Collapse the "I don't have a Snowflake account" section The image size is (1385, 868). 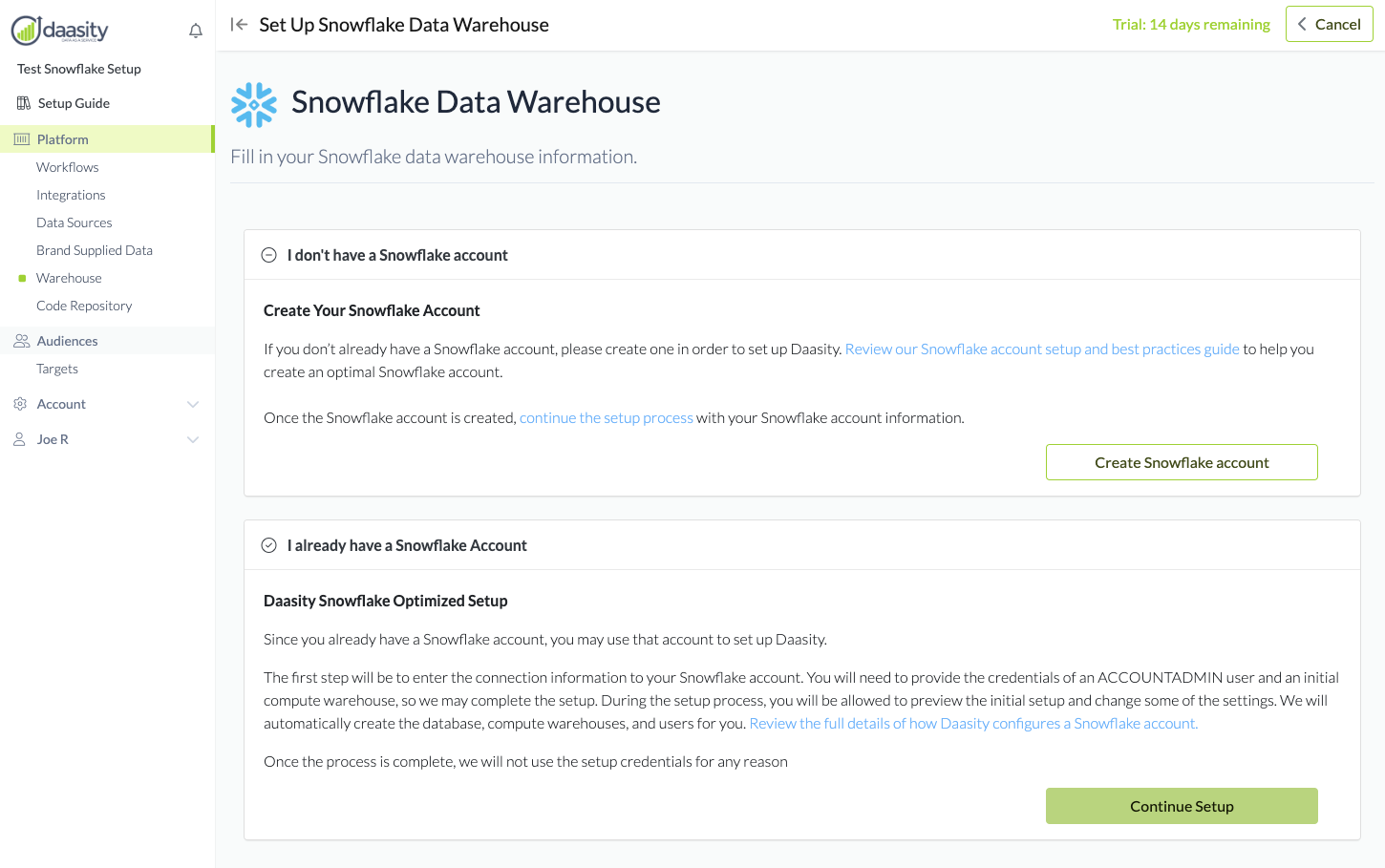[269, 255]
